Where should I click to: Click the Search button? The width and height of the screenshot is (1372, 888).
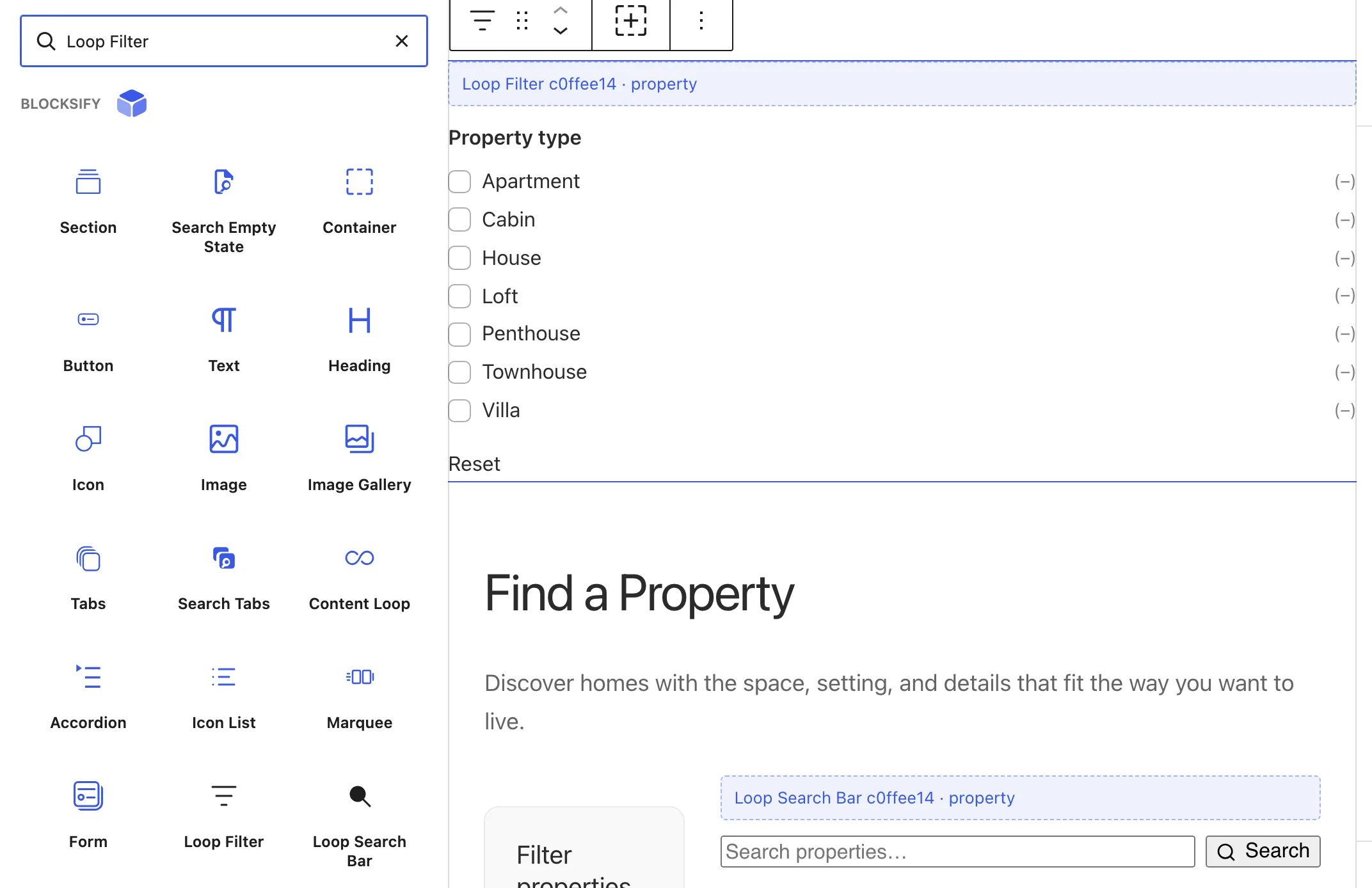(x=1263, y=852)
